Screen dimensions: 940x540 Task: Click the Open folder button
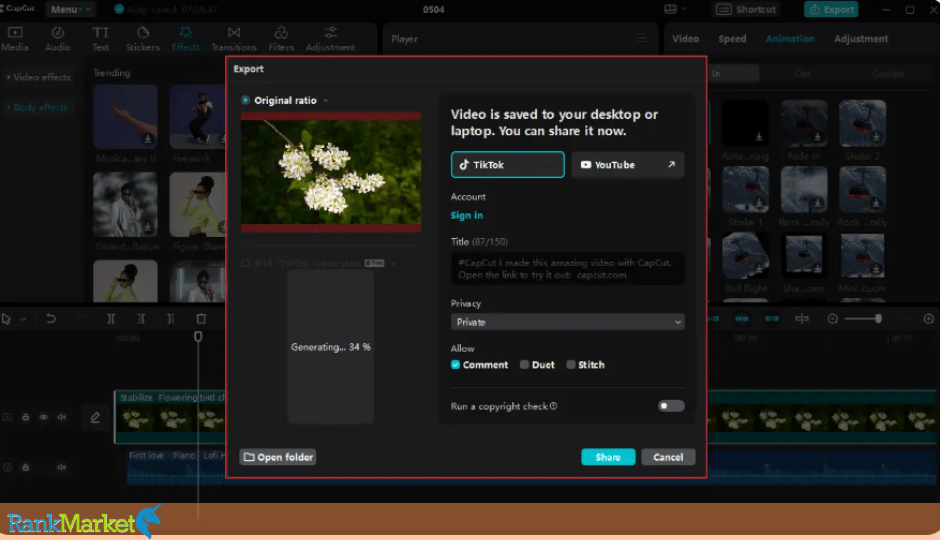tap(278, 457)
